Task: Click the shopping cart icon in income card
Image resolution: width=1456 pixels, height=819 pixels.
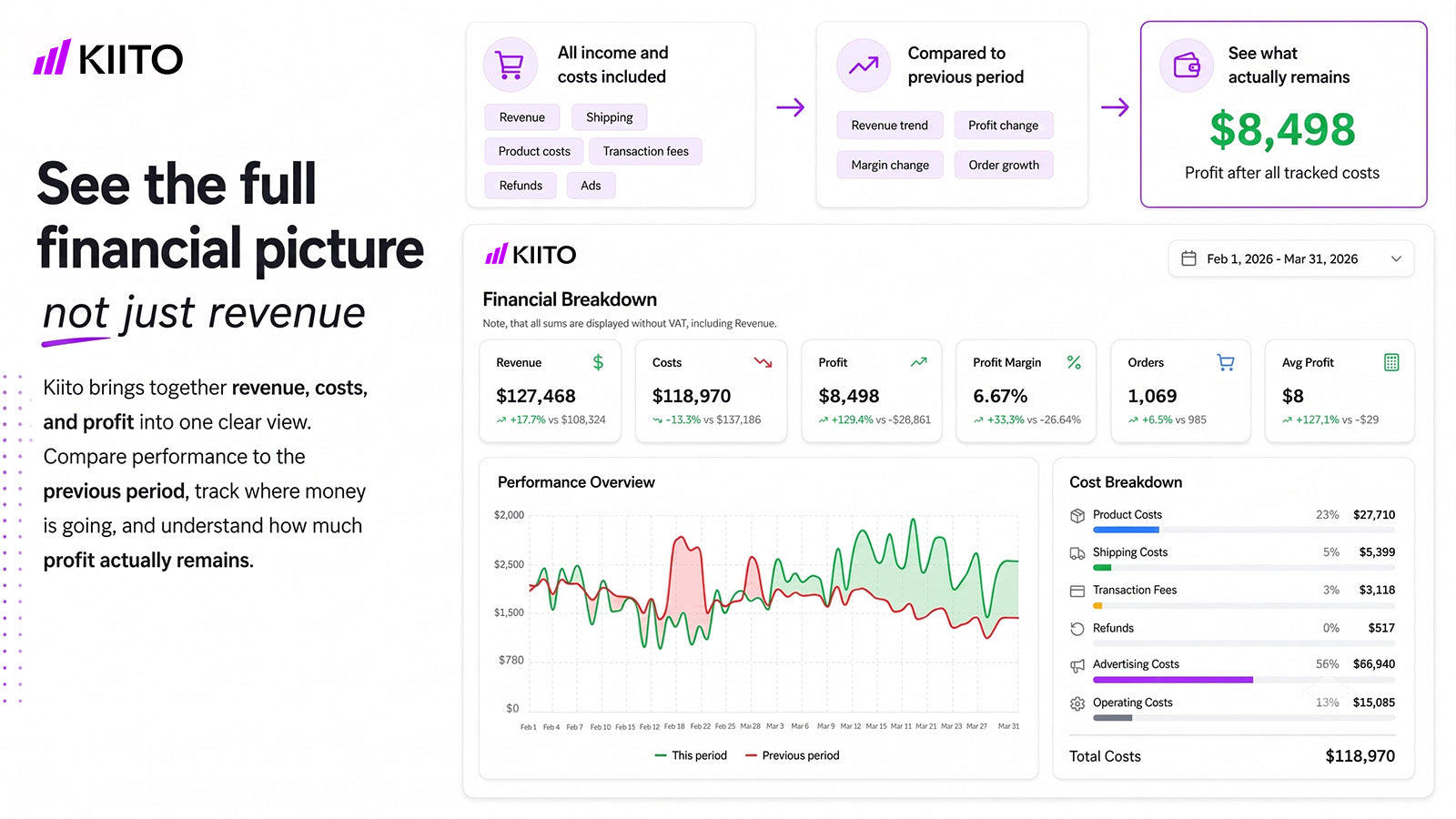Action: [x=510, y=65]
